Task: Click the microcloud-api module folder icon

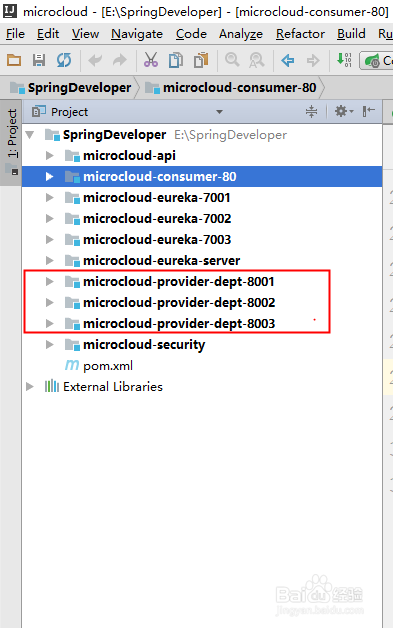Action: [x=73, y=155]
